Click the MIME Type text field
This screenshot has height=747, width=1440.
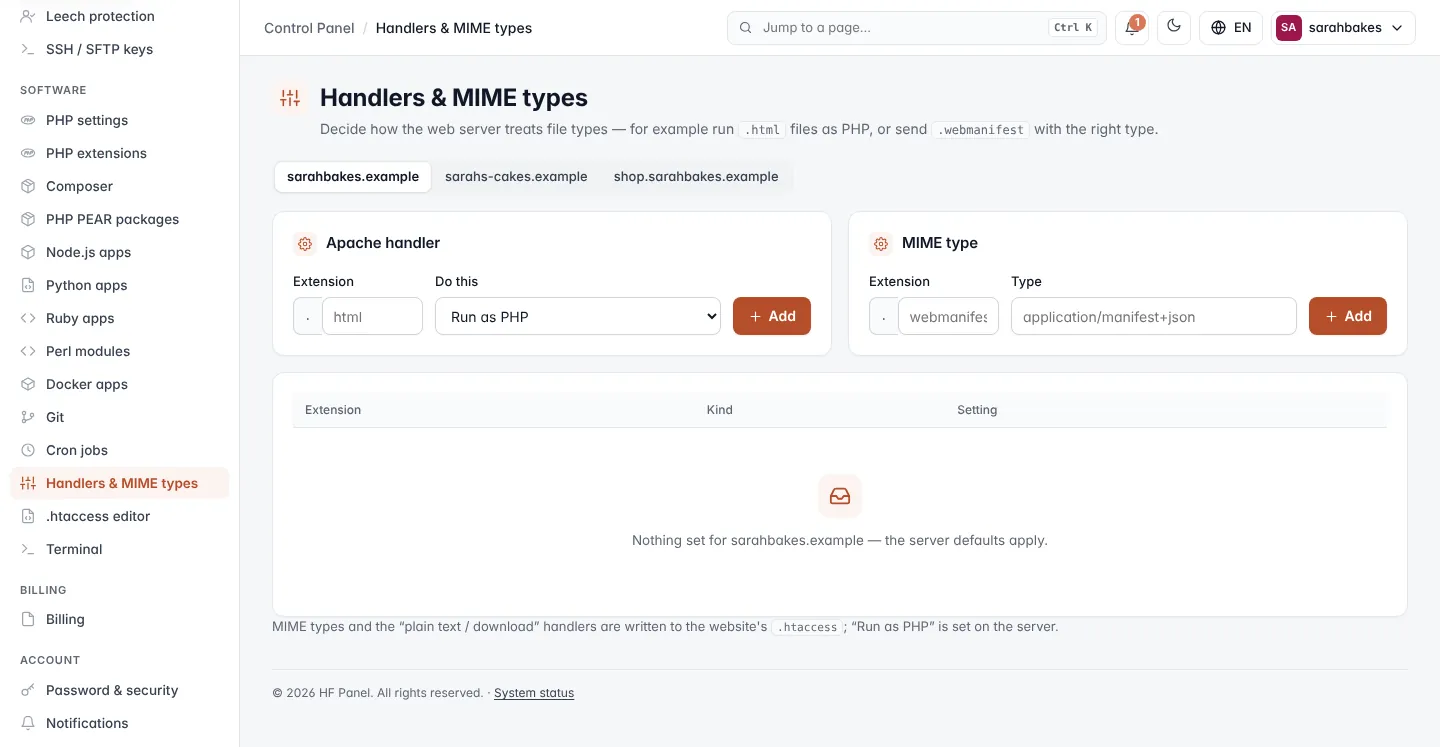(x=1154, y=316)
